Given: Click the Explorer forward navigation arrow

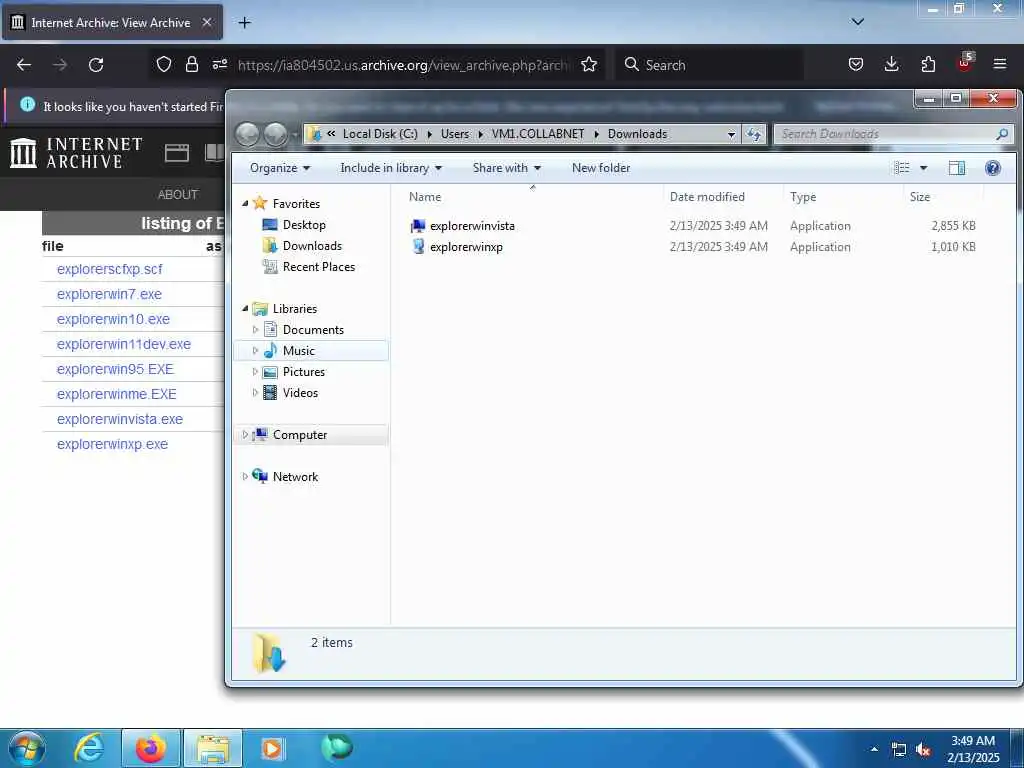Looking at the screenshot, I should tap(275, 134).
